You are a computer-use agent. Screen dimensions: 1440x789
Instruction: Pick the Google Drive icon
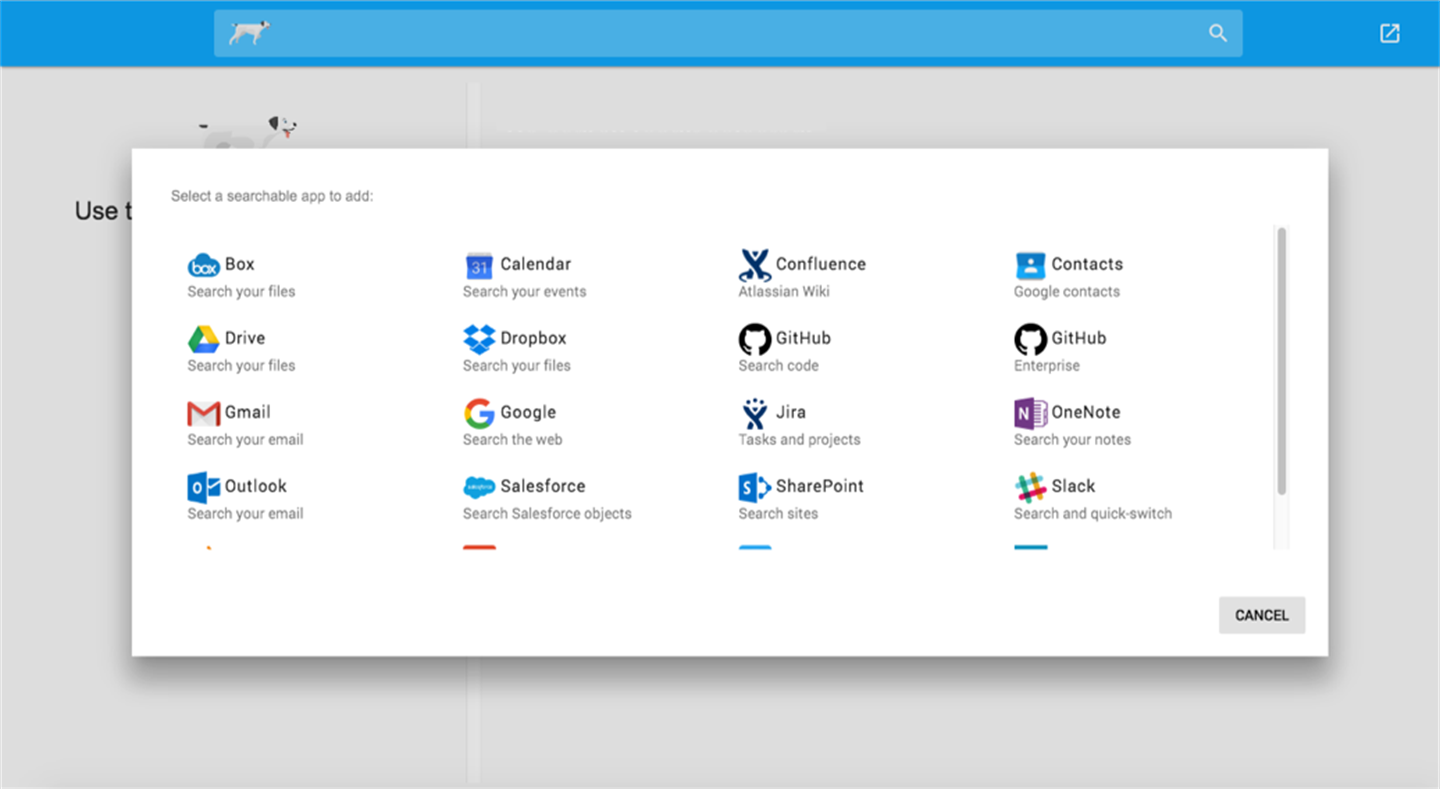(204, 339)
